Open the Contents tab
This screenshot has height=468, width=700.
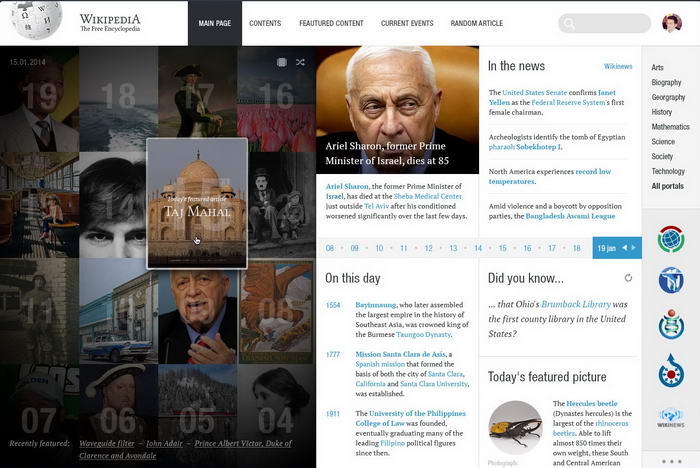click(265, 23)
